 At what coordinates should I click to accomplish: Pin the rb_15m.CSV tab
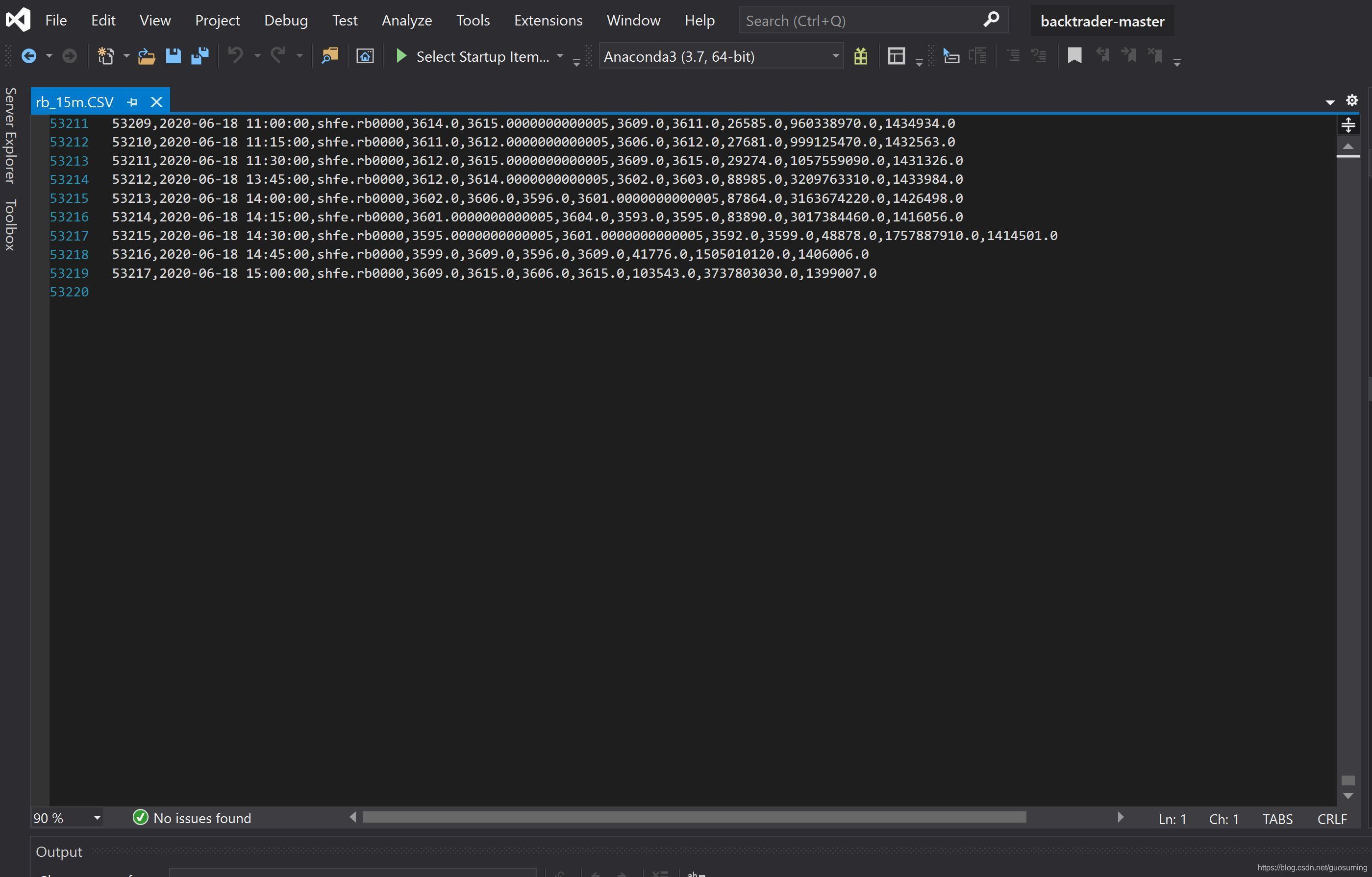point(132,102)
